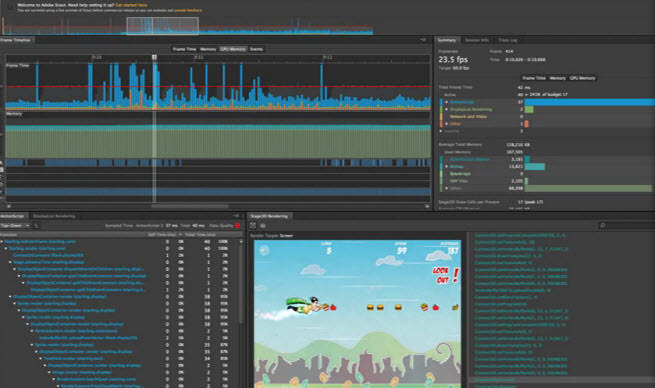Click the blue ActionScript bar in Summary
The width and height of the screenshot is (655, 388).
click(589, 102)
